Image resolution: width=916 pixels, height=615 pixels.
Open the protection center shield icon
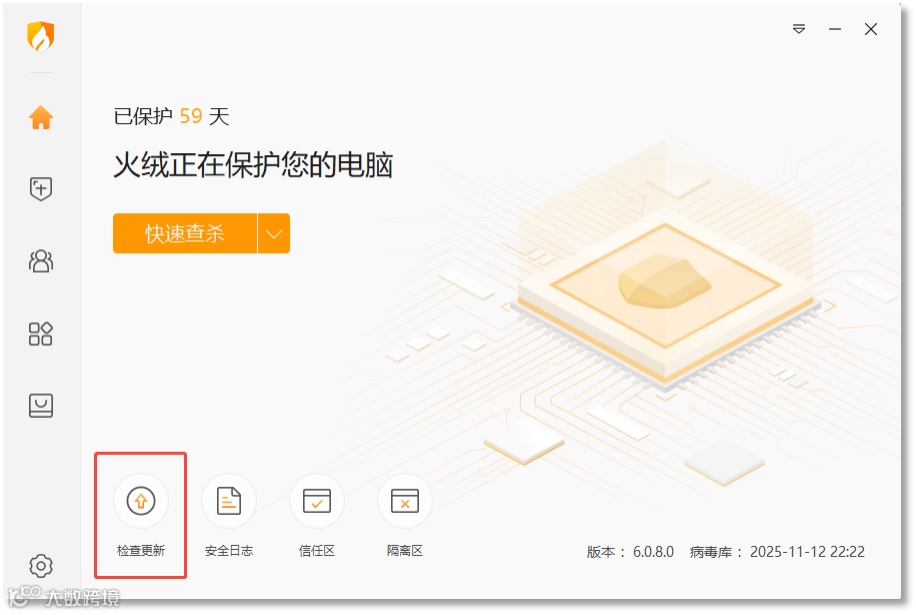[41, 189]
